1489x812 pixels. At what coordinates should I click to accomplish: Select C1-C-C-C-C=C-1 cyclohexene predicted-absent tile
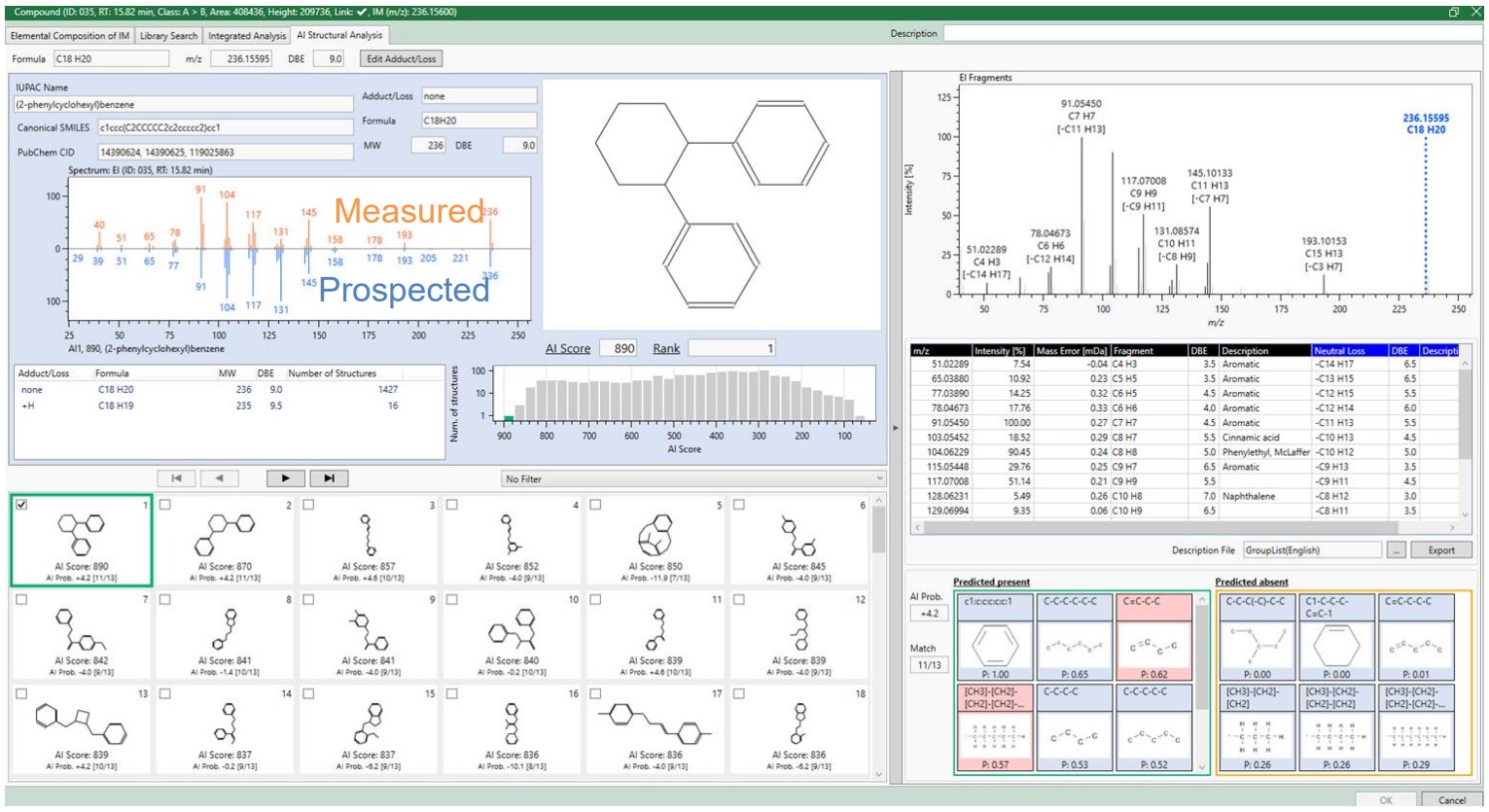coord(1337,637)
